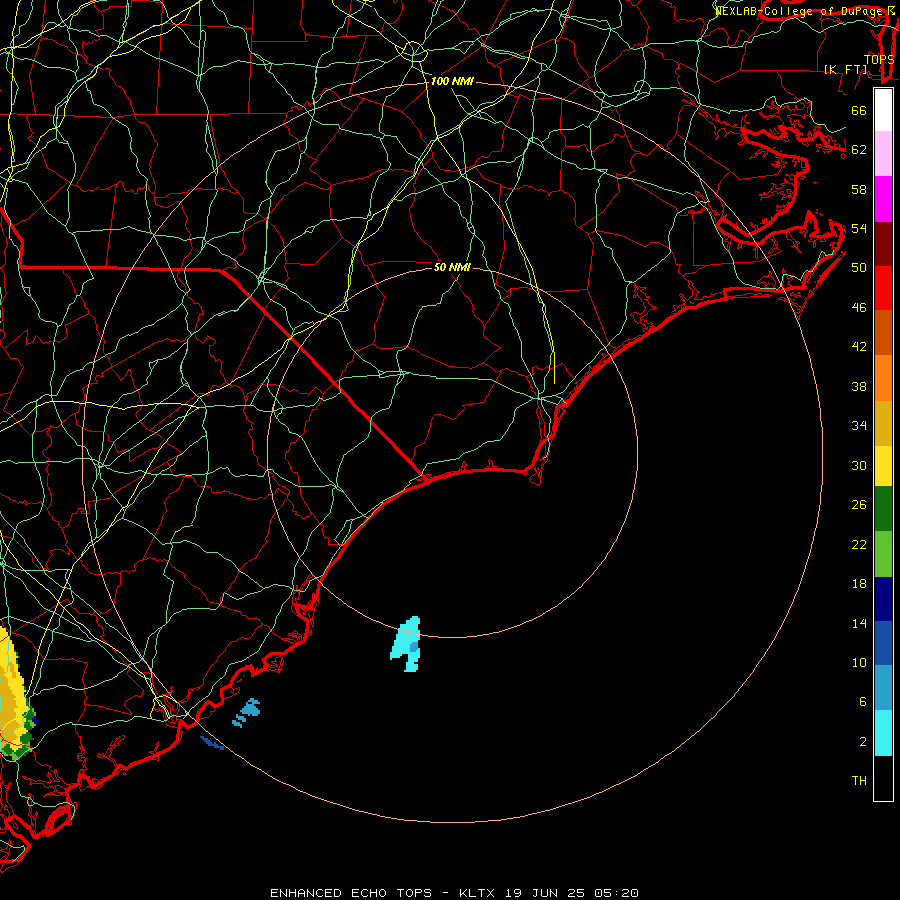Click the light pink legend swatch
This screenshot has width=900, height=900.
pyautogui.click(x=883, y=154)
